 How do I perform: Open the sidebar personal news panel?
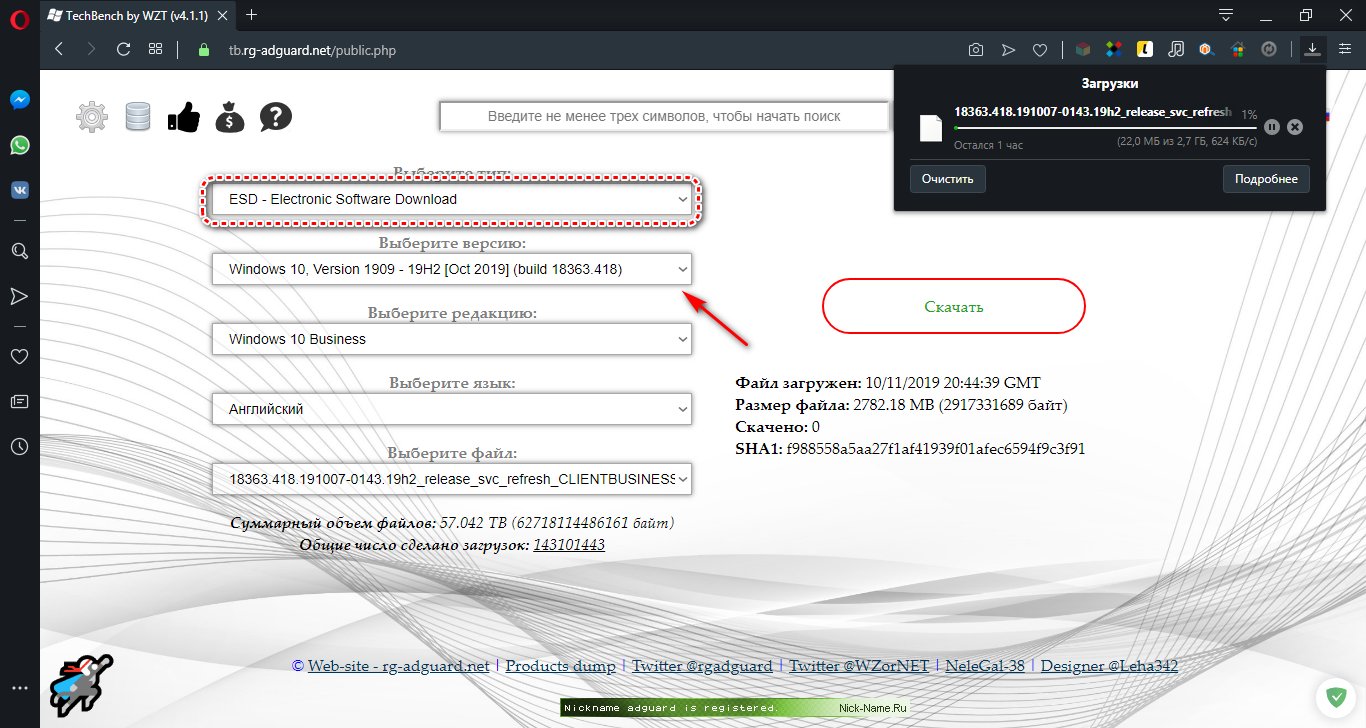coord(19,401)
